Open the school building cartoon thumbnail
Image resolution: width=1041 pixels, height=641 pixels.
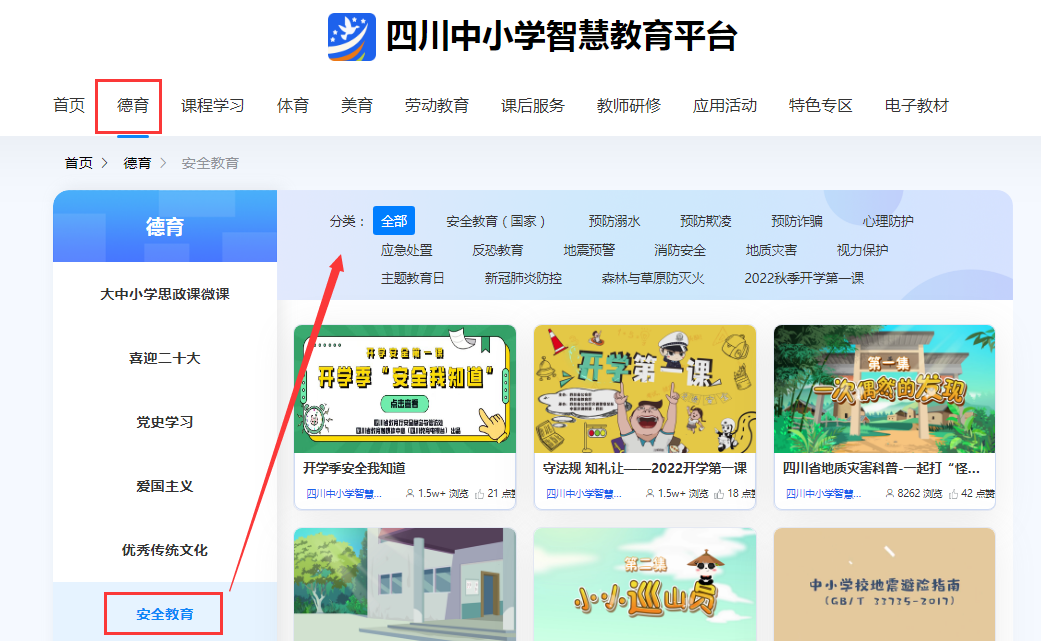(405, 585)
